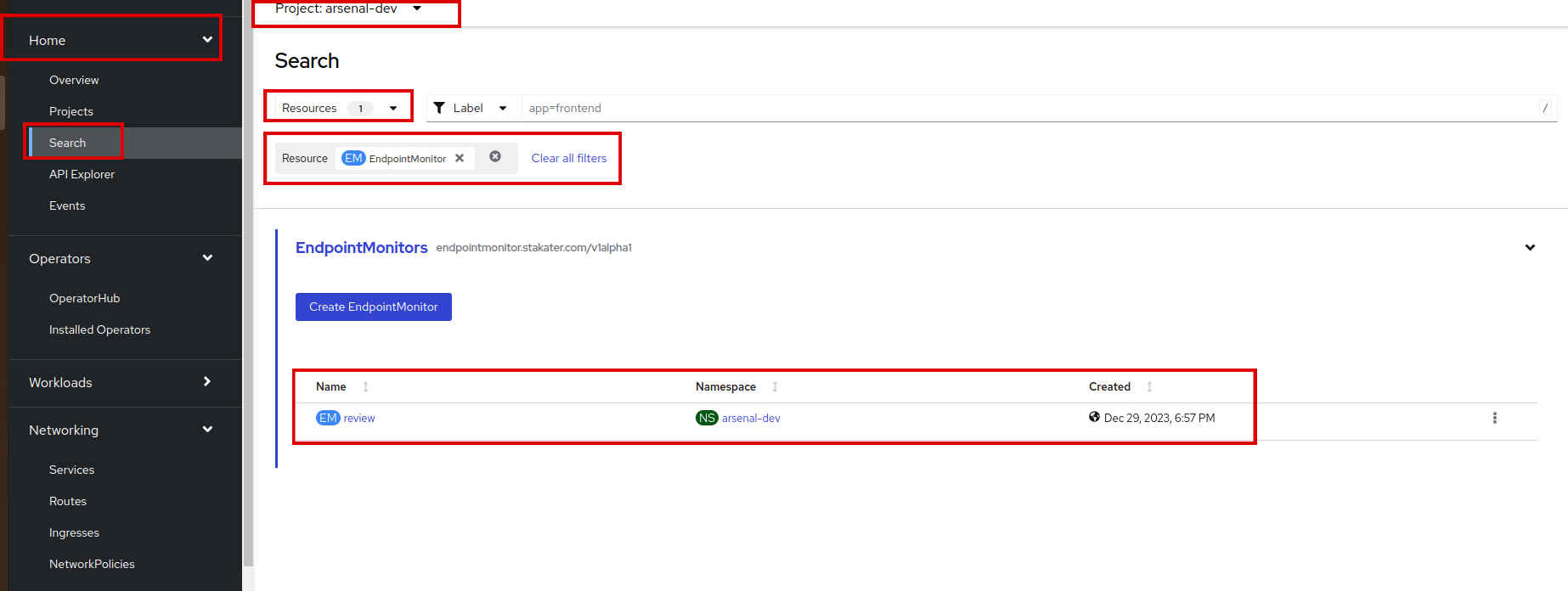Open the Label filter type dropdown
The width and height of the screenshot is (1568, 591).
472,108
